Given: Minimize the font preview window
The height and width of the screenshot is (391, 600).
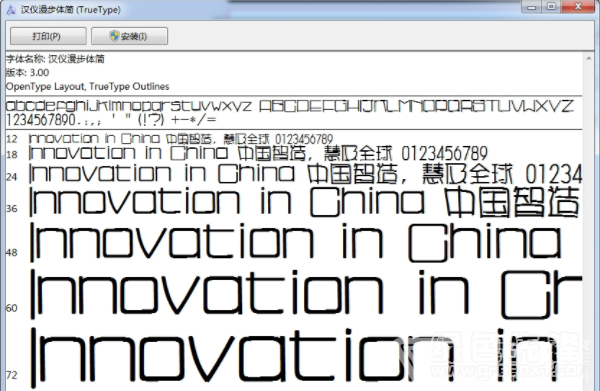Looking at the screenshot, I should coord(532,6).
